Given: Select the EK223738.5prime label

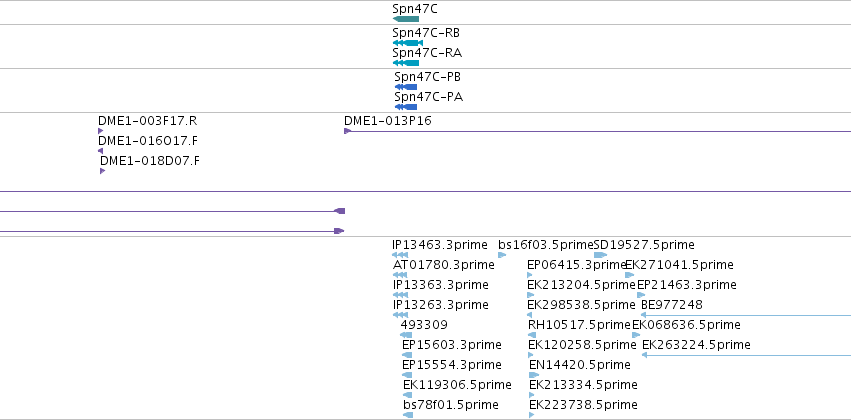Looking at the screenshot, I should [x=583, y=405].
